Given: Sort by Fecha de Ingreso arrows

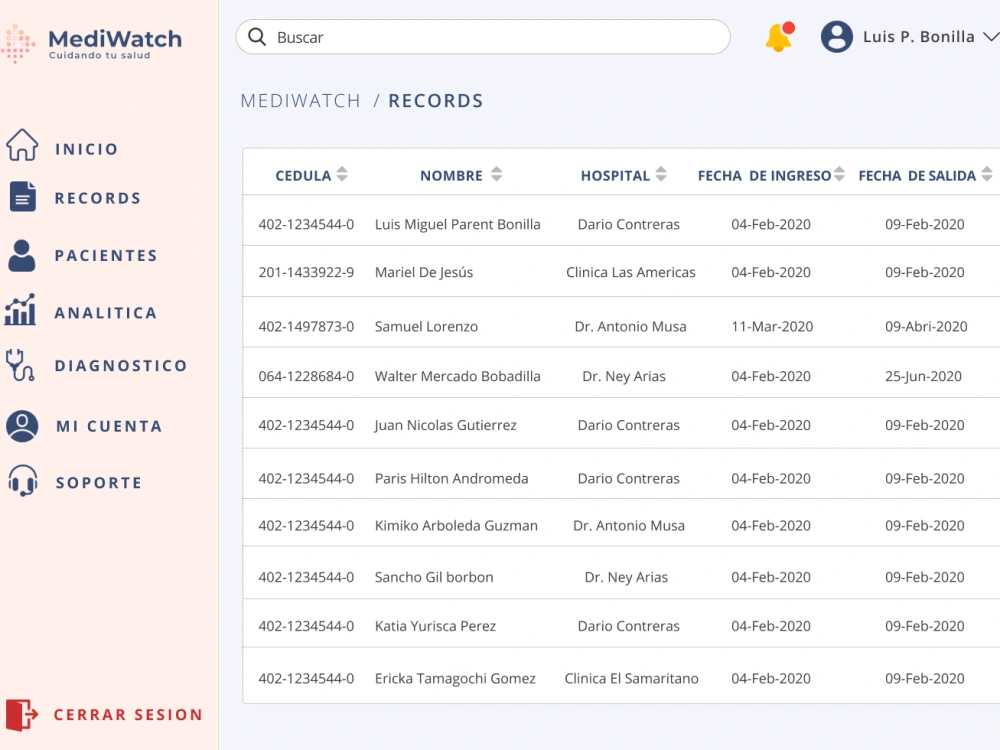Looking at the screenshot, I should tap(839, 174).
